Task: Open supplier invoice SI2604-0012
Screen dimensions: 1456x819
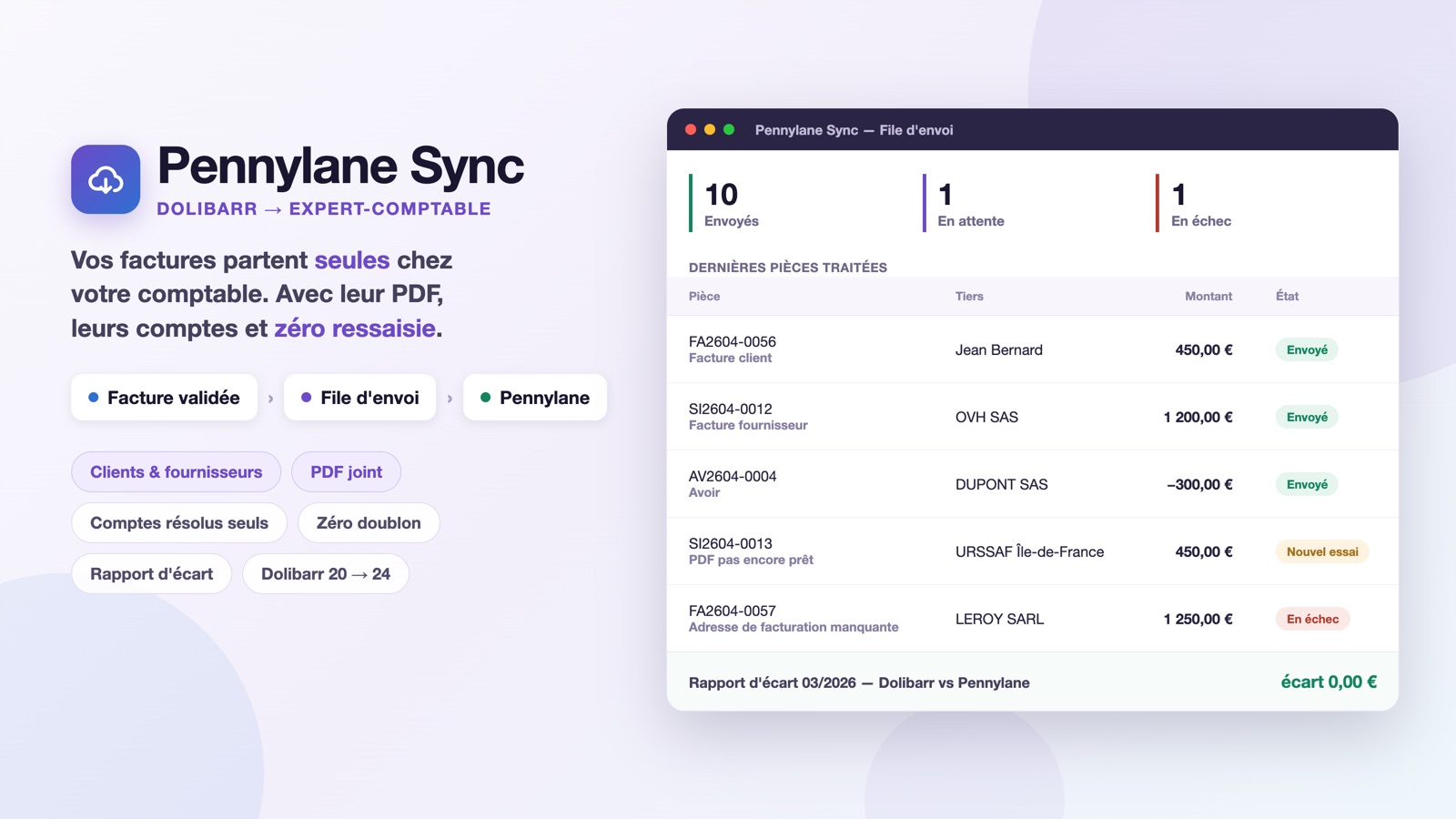Action: (731, 409)
